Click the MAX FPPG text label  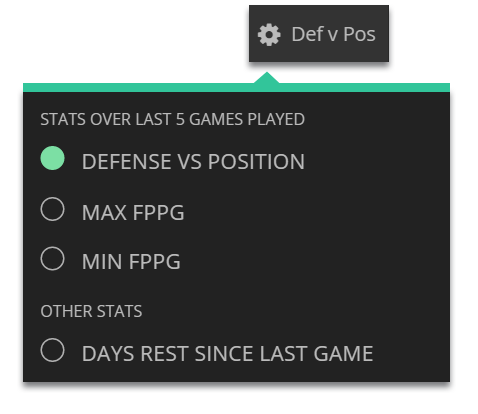pyautogui.click(x=133, y=213)
